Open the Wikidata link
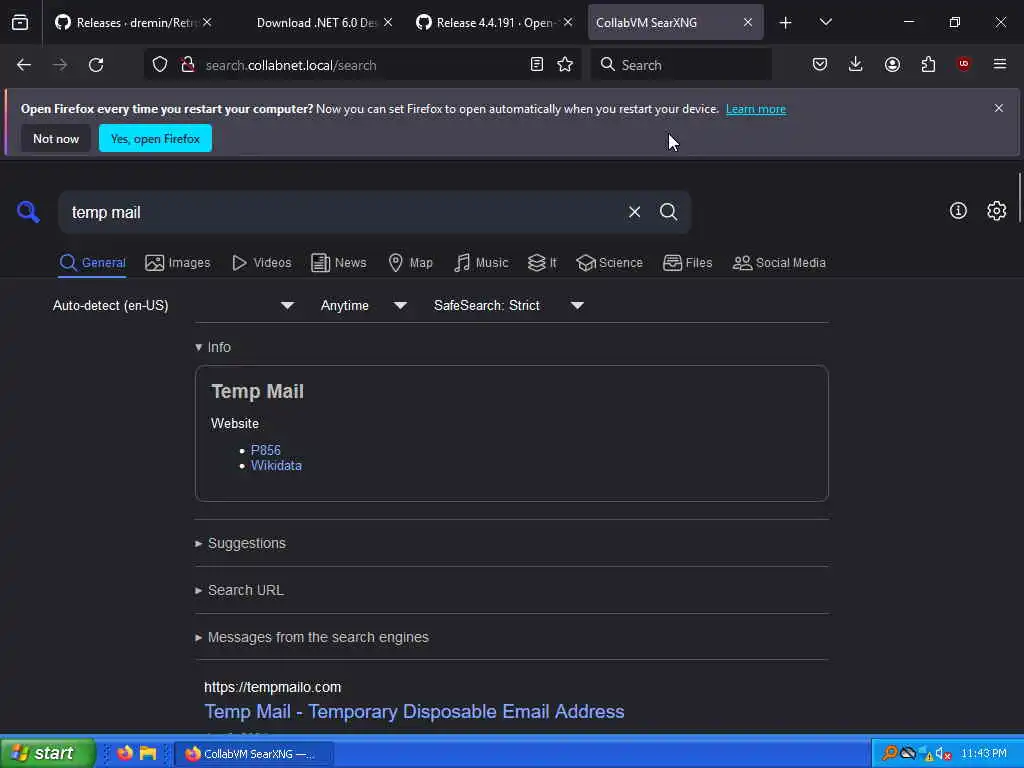 (276, 466)
